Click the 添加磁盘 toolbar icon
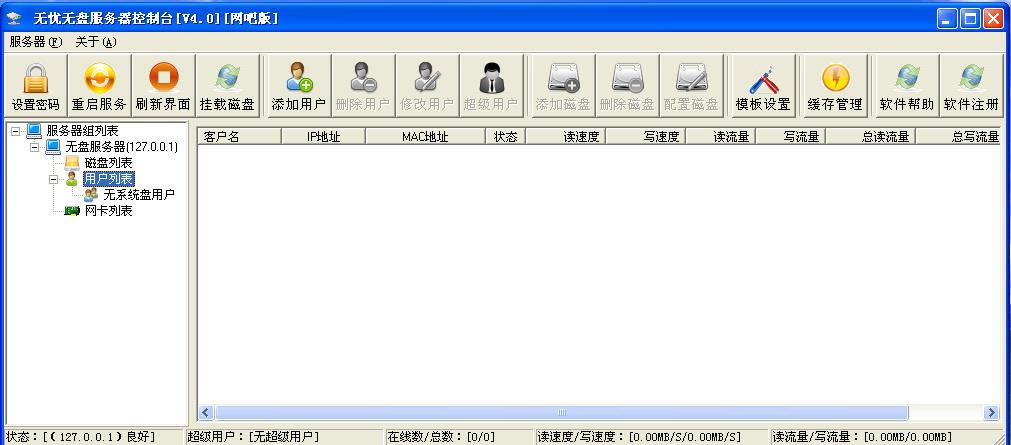 tap(563, 78)
